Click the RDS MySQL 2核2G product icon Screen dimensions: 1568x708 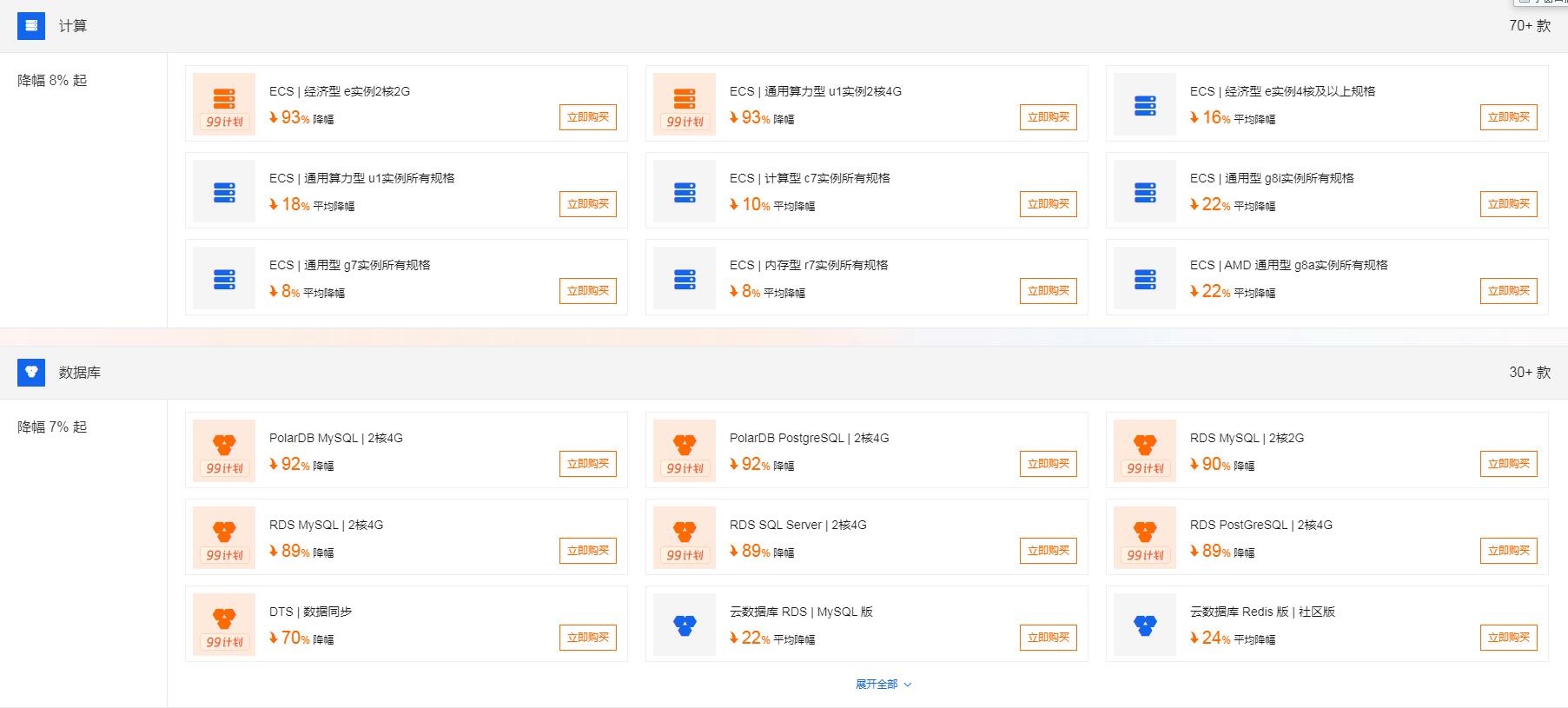1145,450
